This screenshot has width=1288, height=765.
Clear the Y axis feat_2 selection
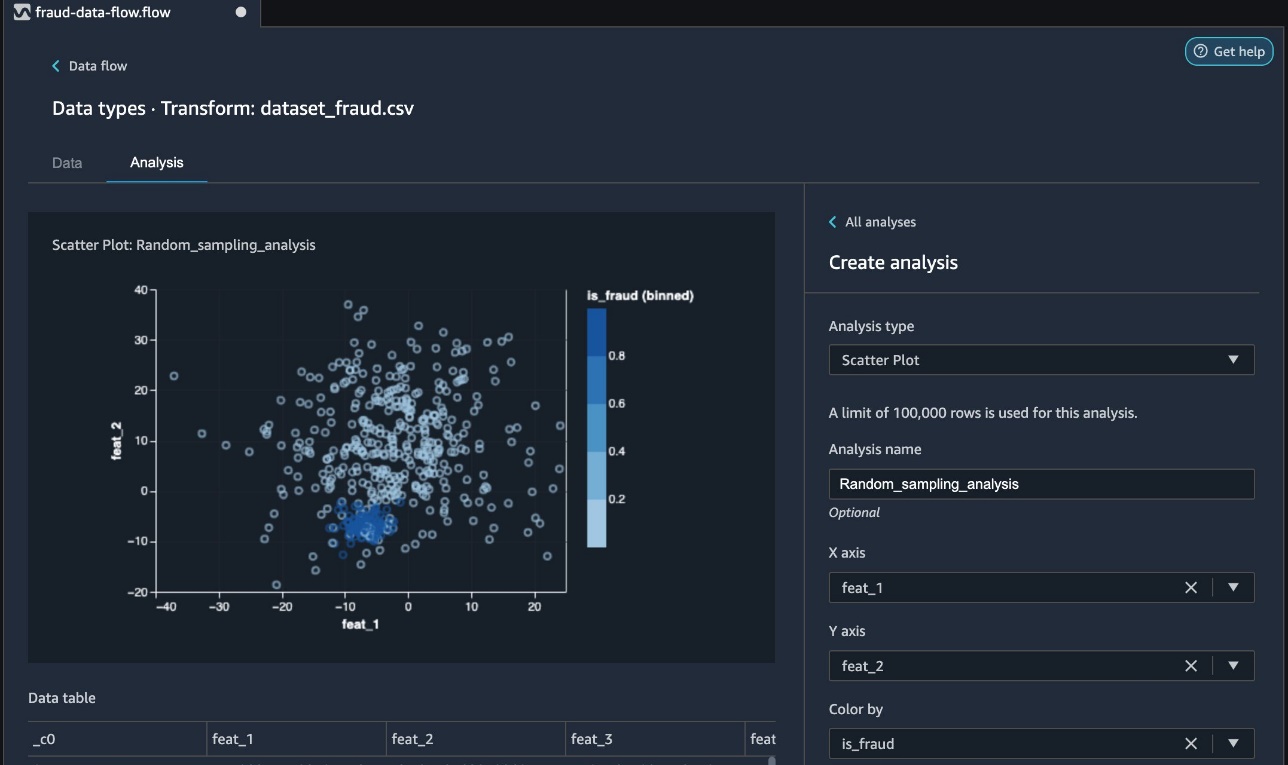click(1190, 666)
